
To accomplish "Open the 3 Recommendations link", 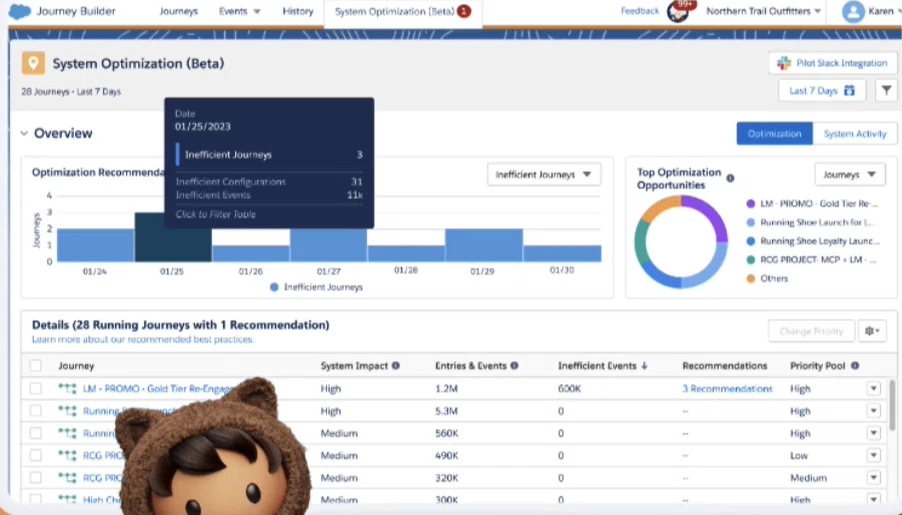I will click(727, 388).
